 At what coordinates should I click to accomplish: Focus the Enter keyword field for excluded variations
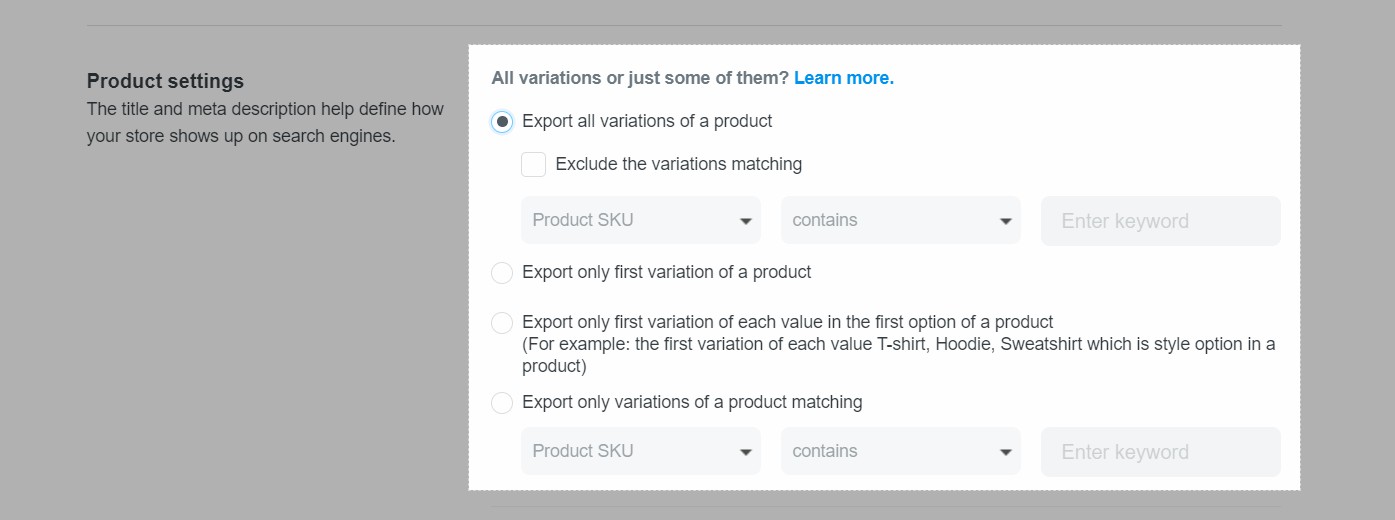(x=1160, y=221)
